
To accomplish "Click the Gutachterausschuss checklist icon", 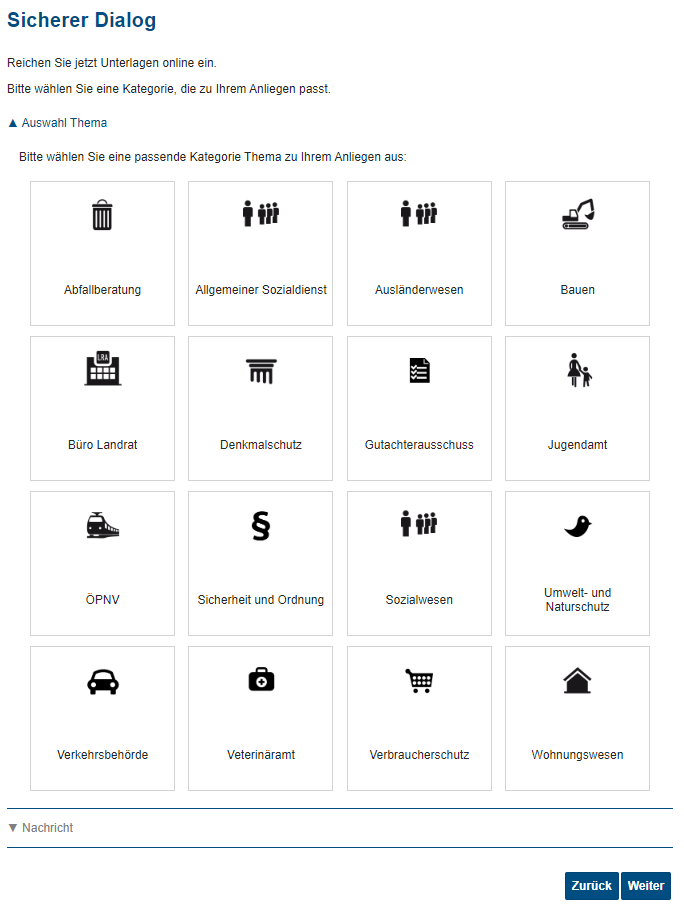I will click(419, 370).
